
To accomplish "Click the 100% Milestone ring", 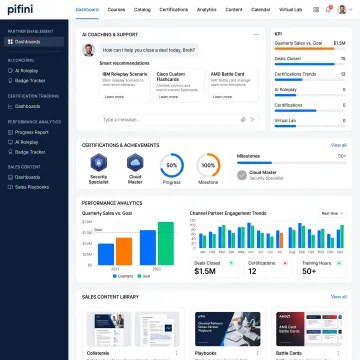I will [x=208, y=165].
